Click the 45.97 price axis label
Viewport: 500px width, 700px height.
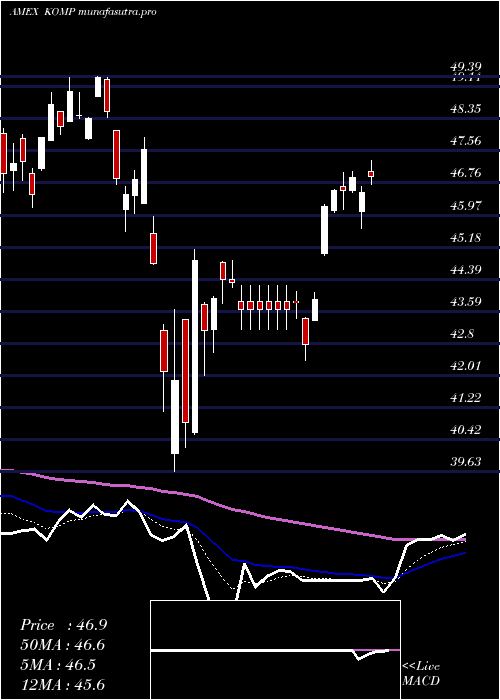point(467,205)
